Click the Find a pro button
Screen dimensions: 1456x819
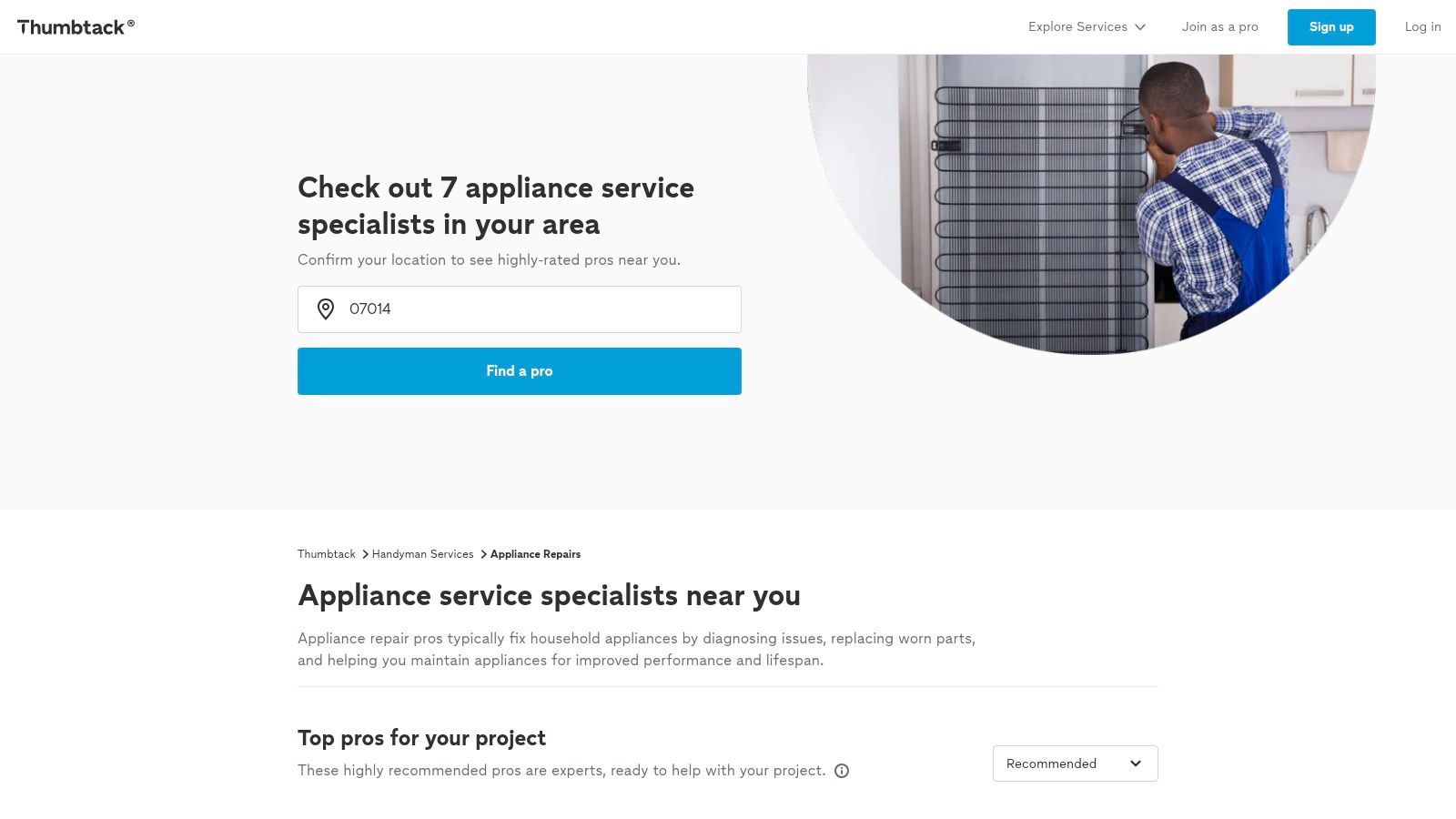pos(519,371)
